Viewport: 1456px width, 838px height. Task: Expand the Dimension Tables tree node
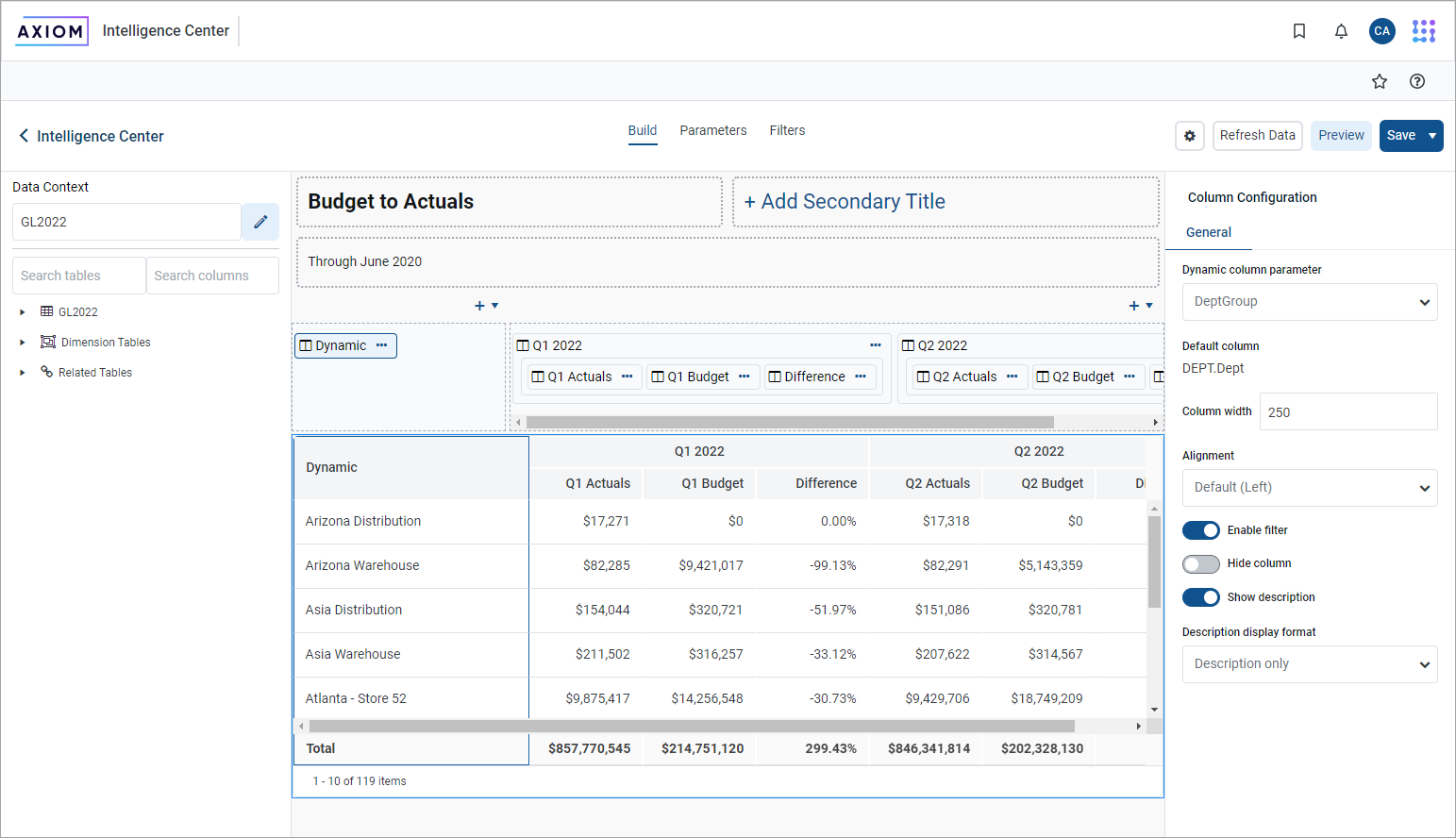pos(23,343)
